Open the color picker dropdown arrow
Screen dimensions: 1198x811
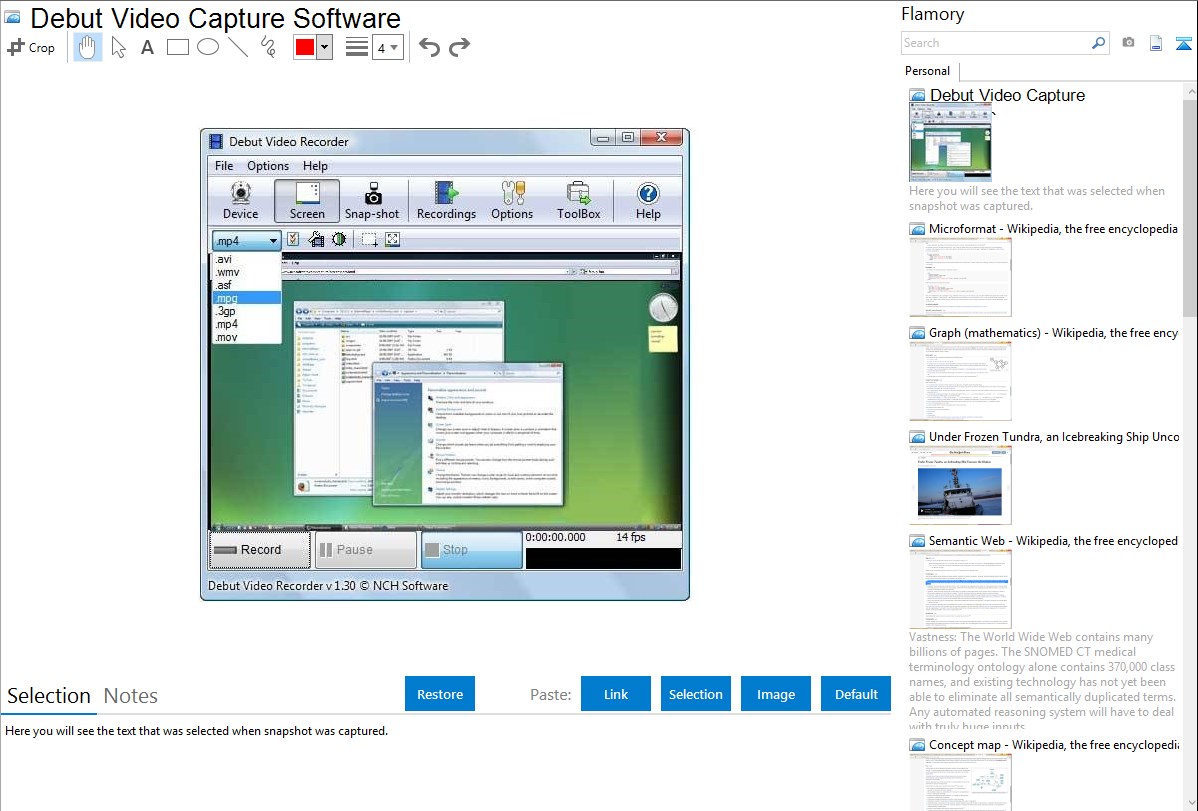coord(324,47)
